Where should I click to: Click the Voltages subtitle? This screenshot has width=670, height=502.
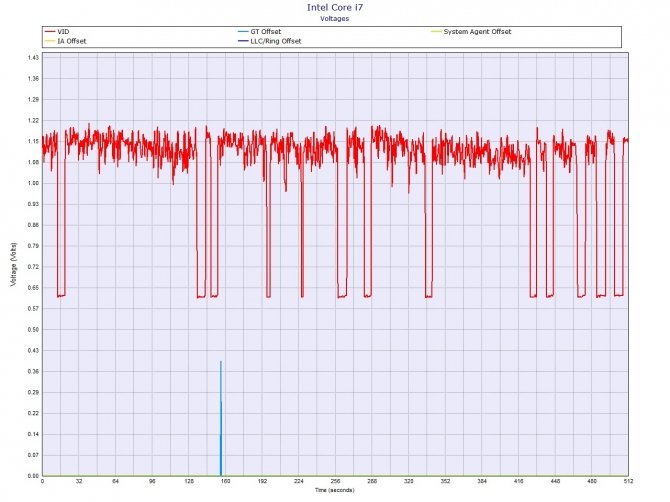pos(335,19)
